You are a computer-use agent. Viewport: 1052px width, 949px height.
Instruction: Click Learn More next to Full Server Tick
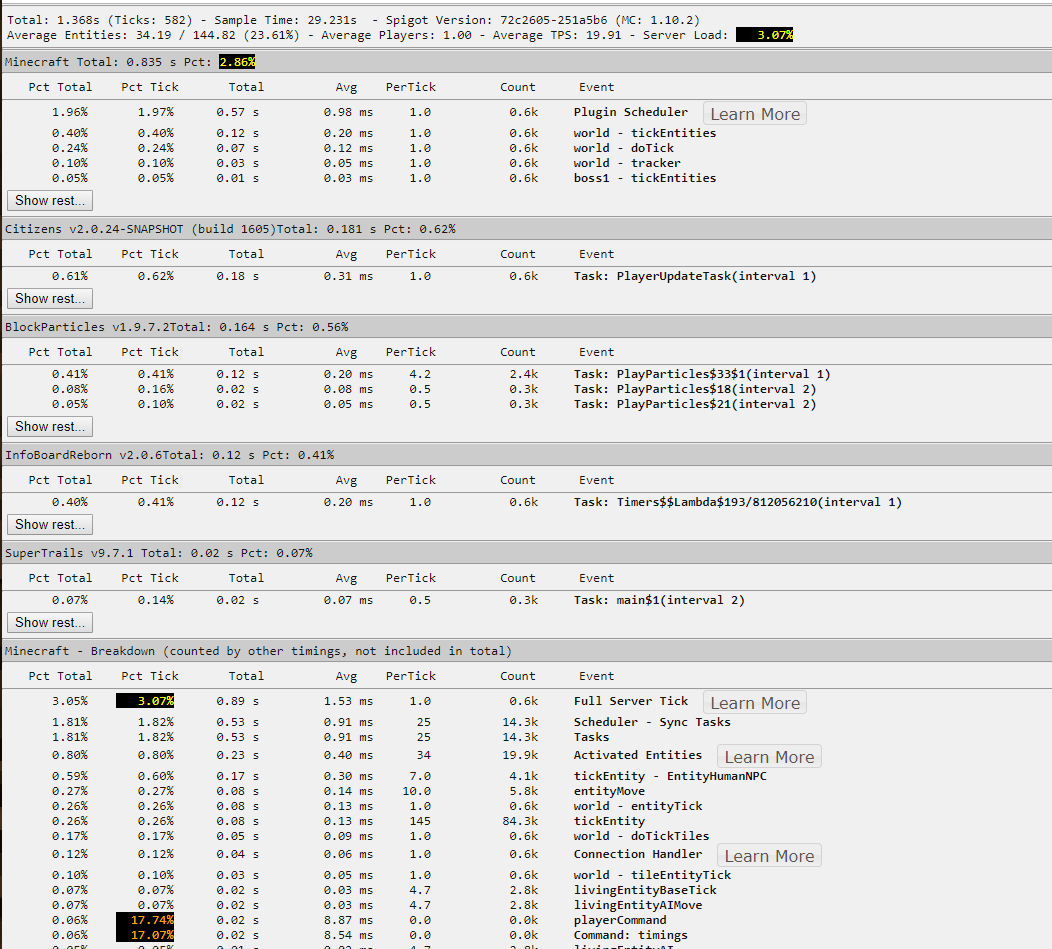754,703
